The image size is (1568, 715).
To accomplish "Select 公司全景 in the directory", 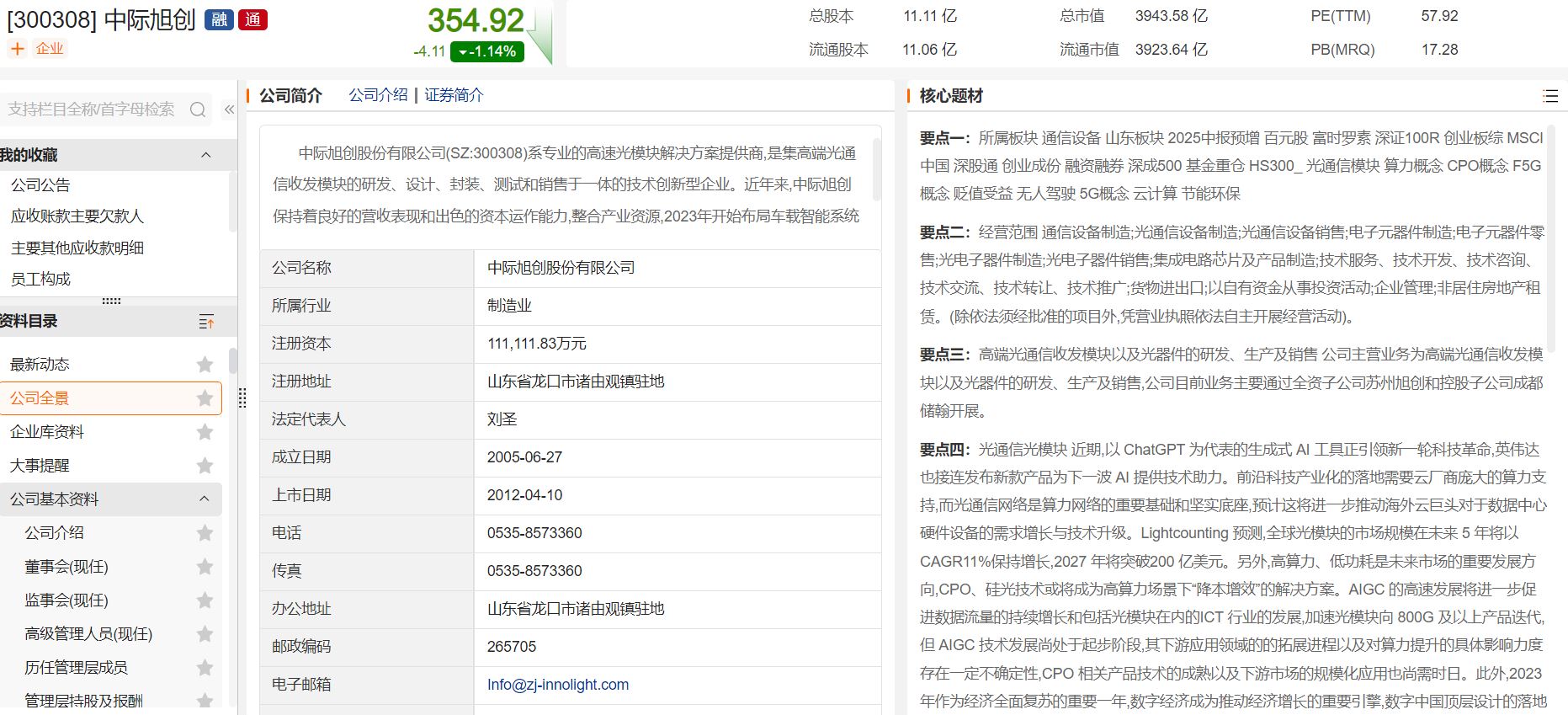I will tap(40, 398).
